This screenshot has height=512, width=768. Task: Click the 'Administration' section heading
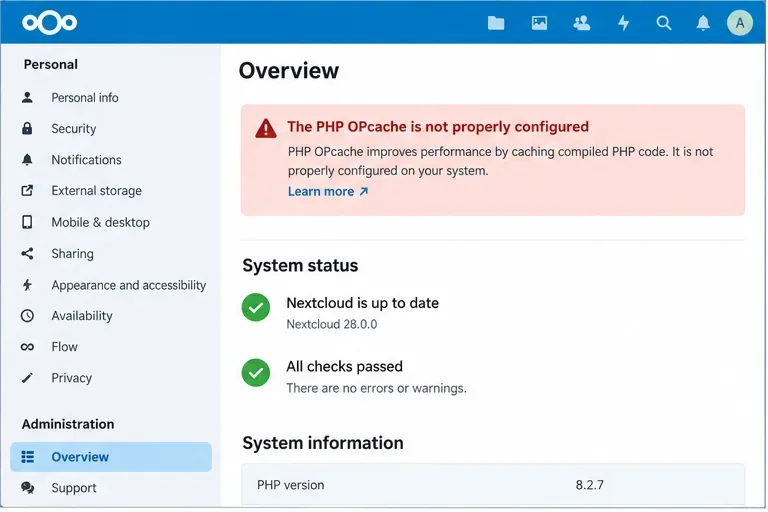[x=68, y=424]
